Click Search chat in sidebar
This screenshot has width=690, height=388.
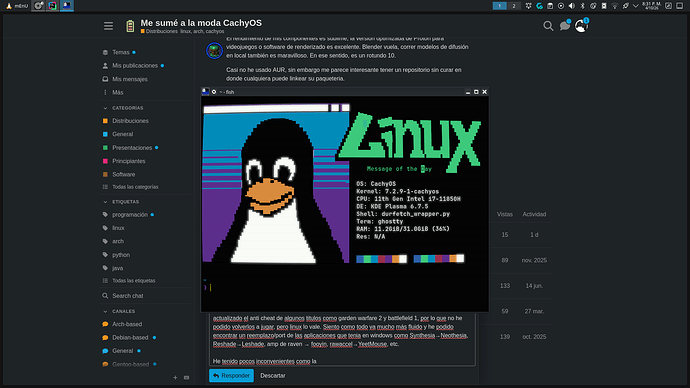click(x=128, y=296)
